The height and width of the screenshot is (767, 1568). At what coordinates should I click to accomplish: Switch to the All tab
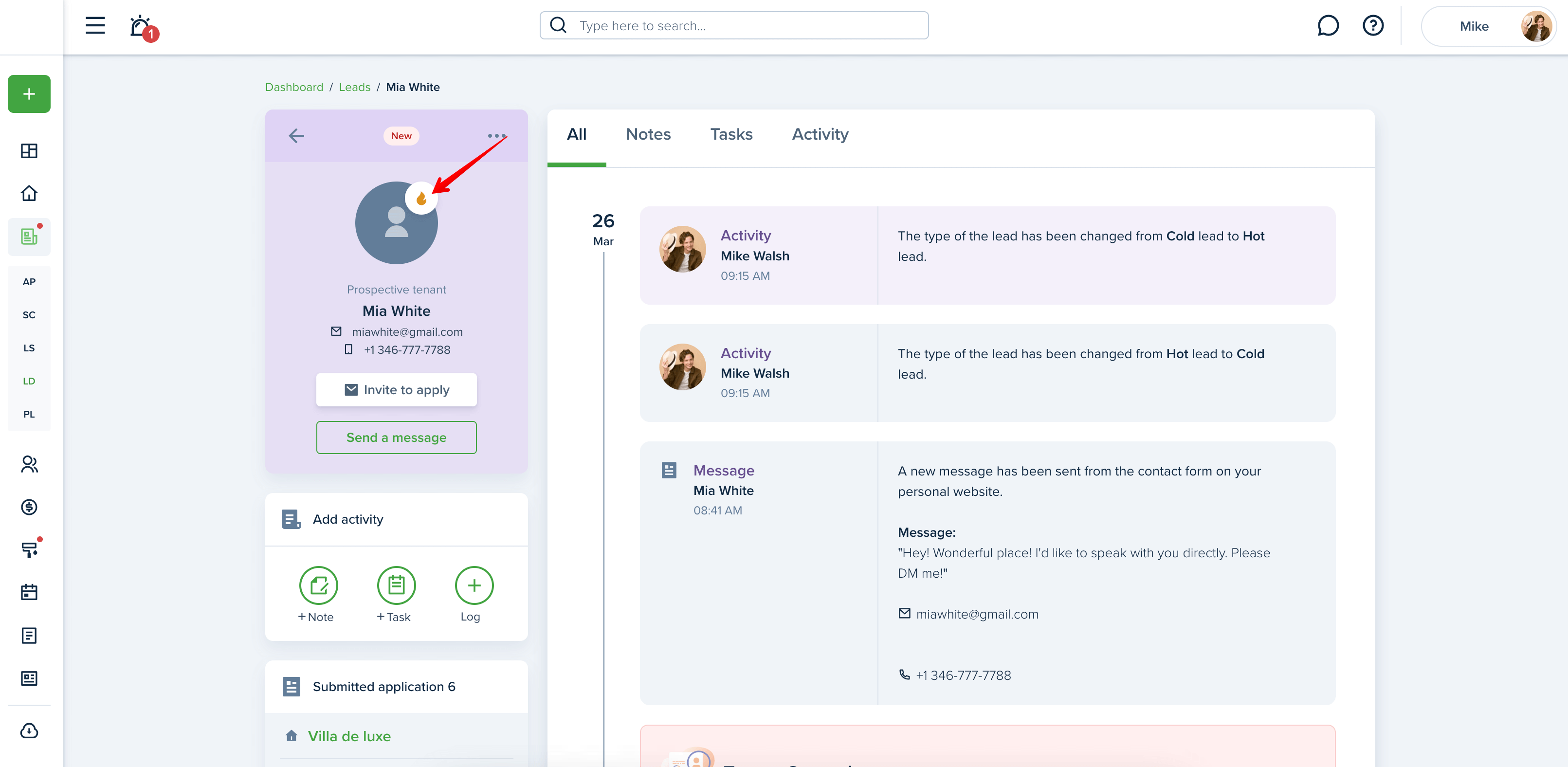pos(576,134)
